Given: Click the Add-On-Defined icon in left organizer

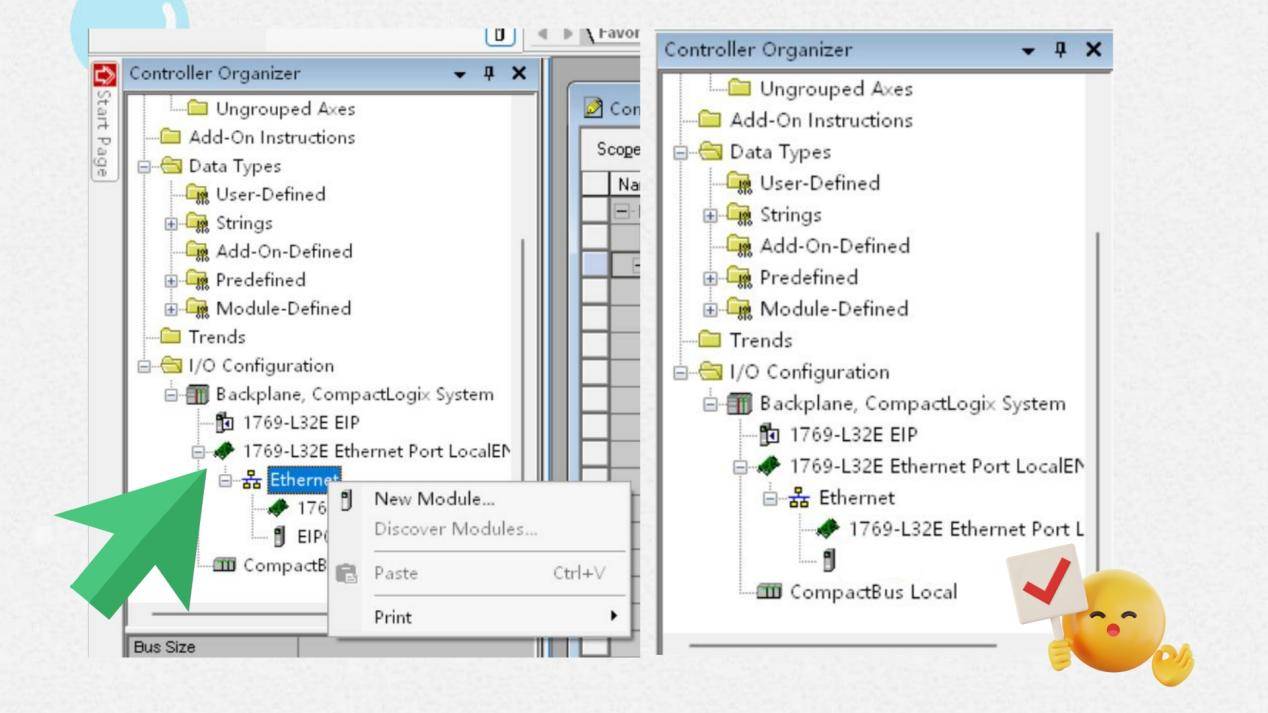Looking at the screenshot, I should coord(198,252).
